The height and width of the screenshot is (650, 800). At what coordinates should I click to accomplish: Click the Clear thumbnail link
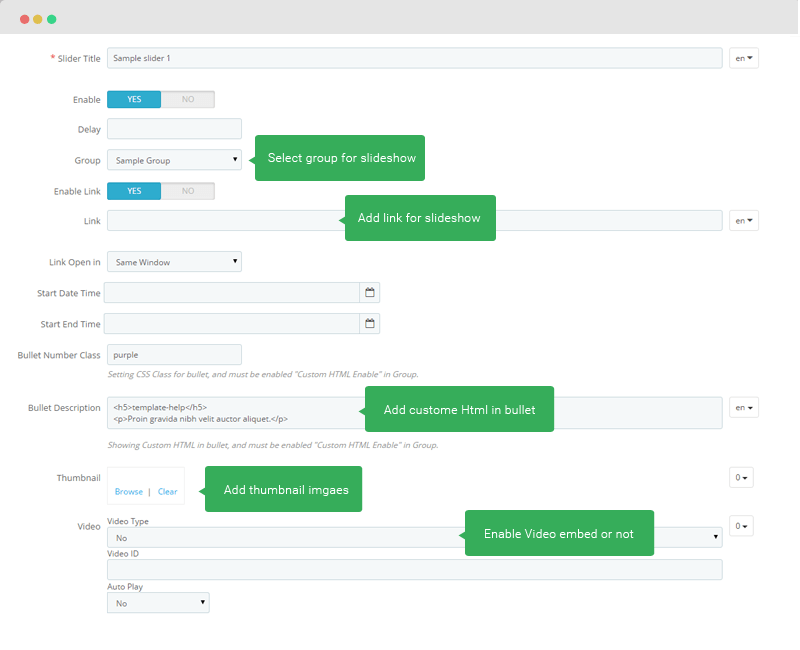167,492
